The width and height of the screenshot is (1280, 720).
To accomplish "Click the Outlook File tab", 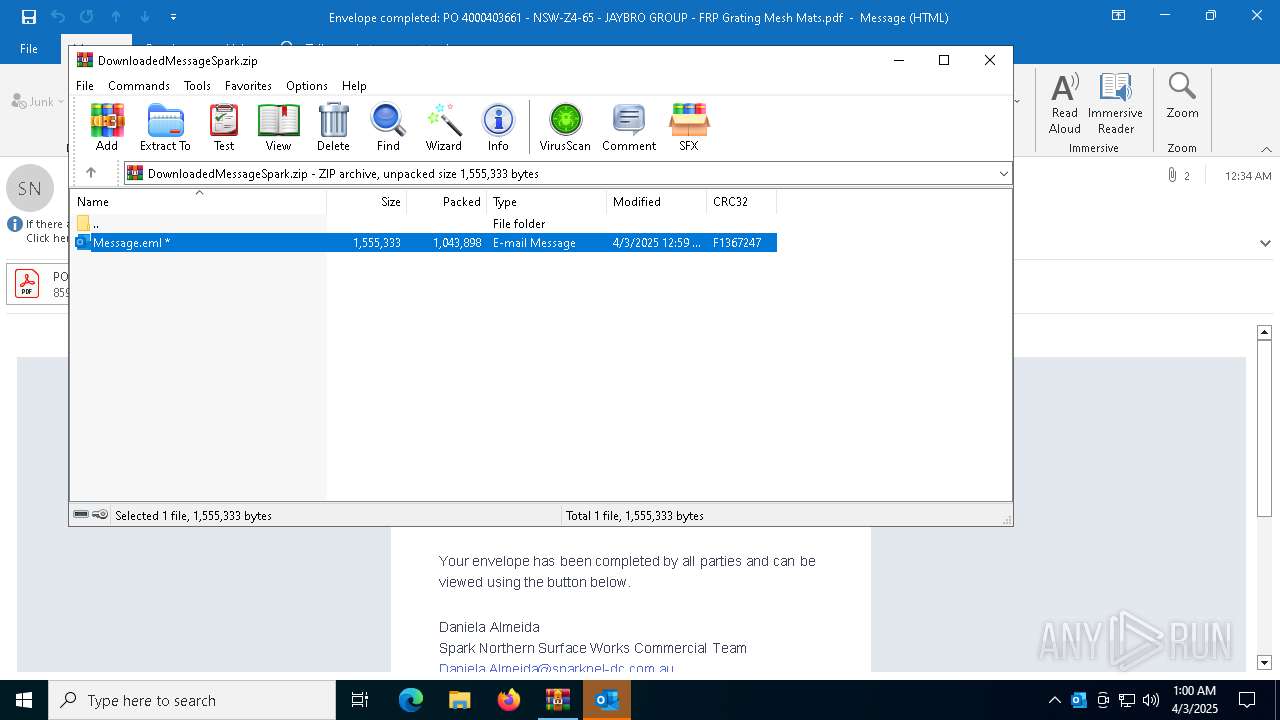I will coord(29,48).
